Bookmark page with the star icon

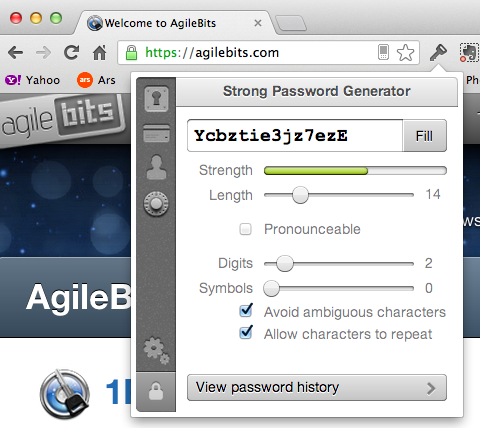pyautogui.click(x=405, y=53)
